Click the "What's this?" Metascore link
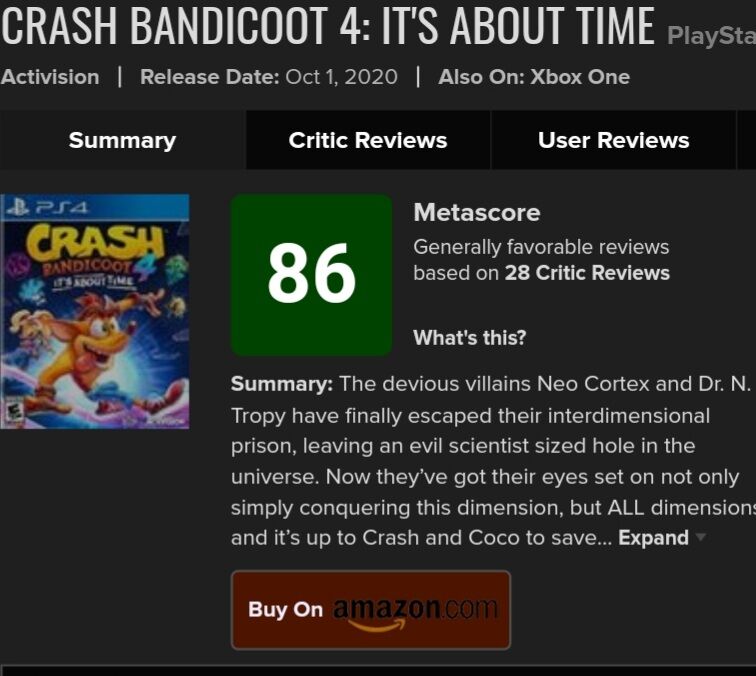The image size is (756, 676). [x=469, y=338]
